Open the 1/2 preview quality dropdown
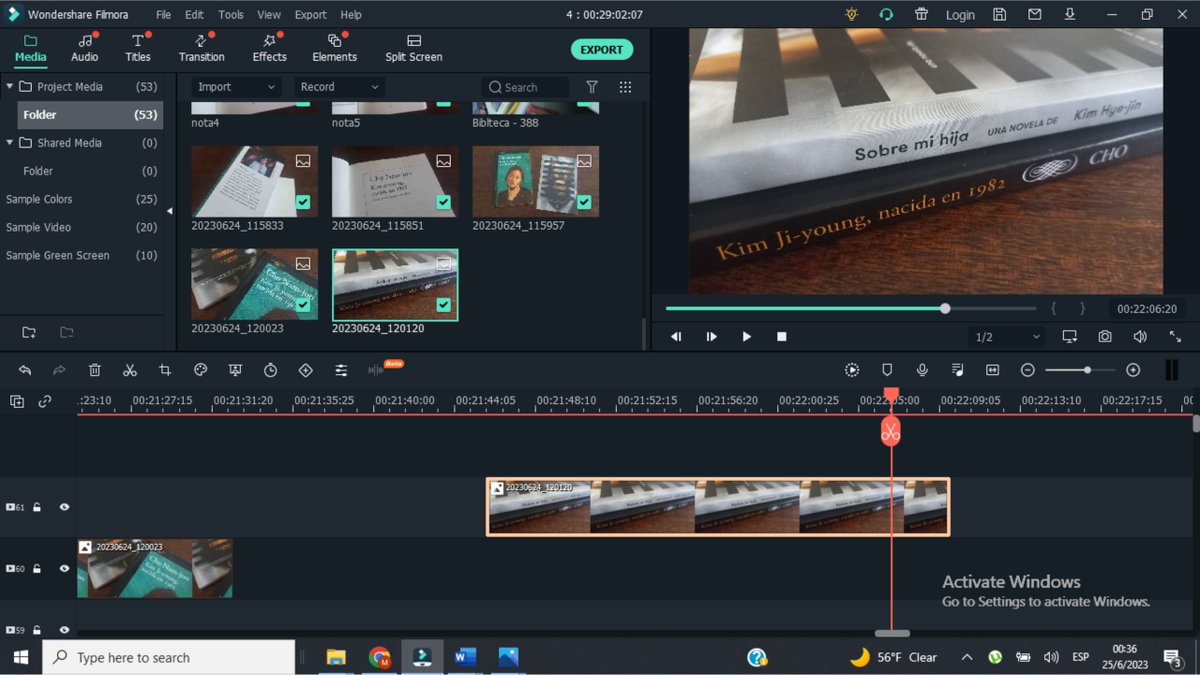This screenshot has width=1200, height=675. 1008,337
